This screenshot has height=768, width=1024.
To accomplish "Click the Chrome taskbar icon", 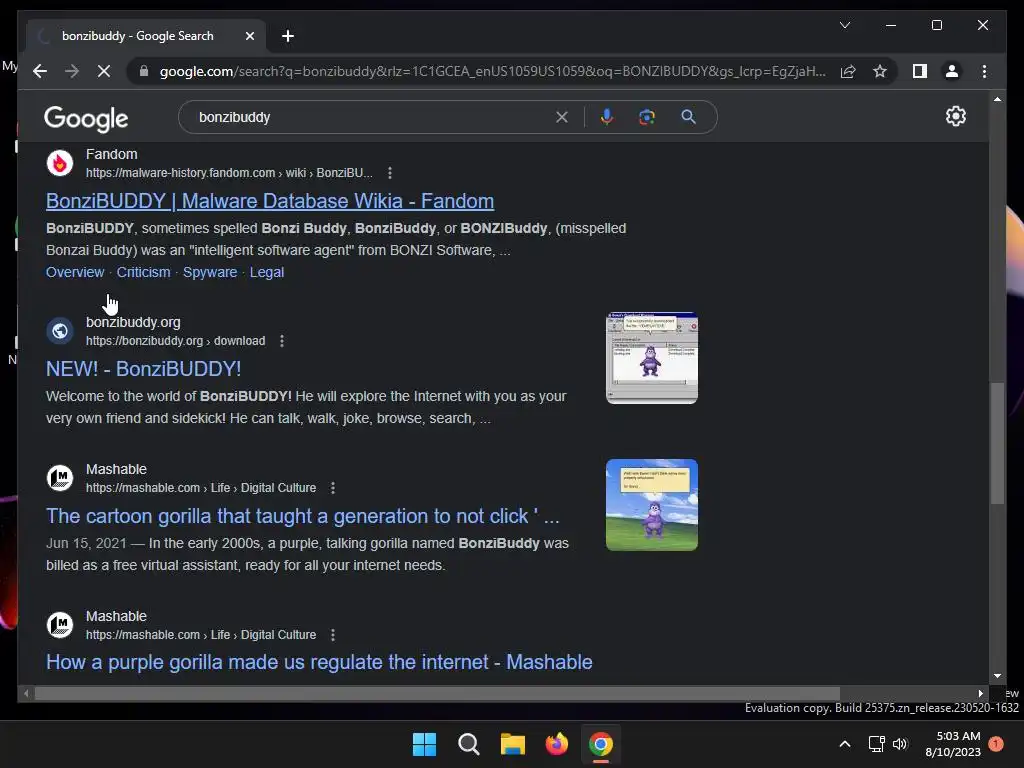I will click(601, 744).
